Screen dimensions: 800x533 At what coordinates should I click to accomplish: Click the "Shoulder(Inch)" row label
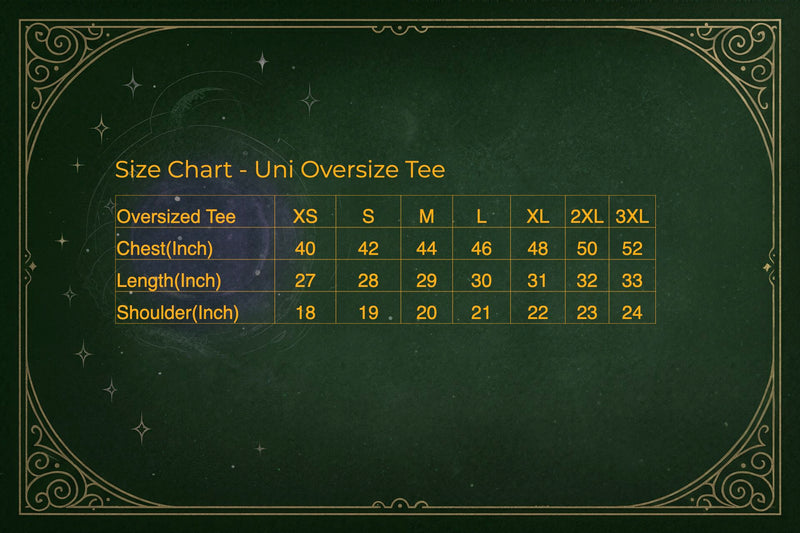[178, 313]
